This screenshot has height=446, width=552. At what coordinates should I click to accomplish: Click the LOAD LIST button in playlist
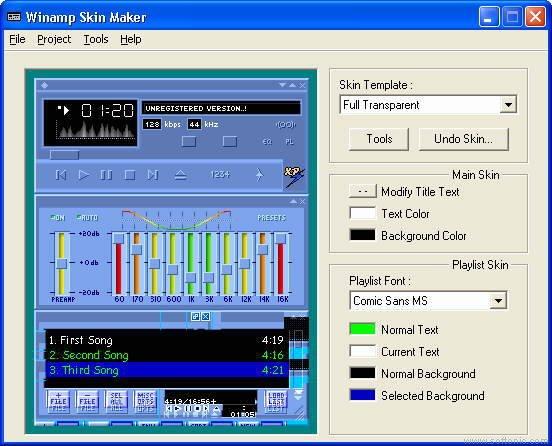coord(276,401)
